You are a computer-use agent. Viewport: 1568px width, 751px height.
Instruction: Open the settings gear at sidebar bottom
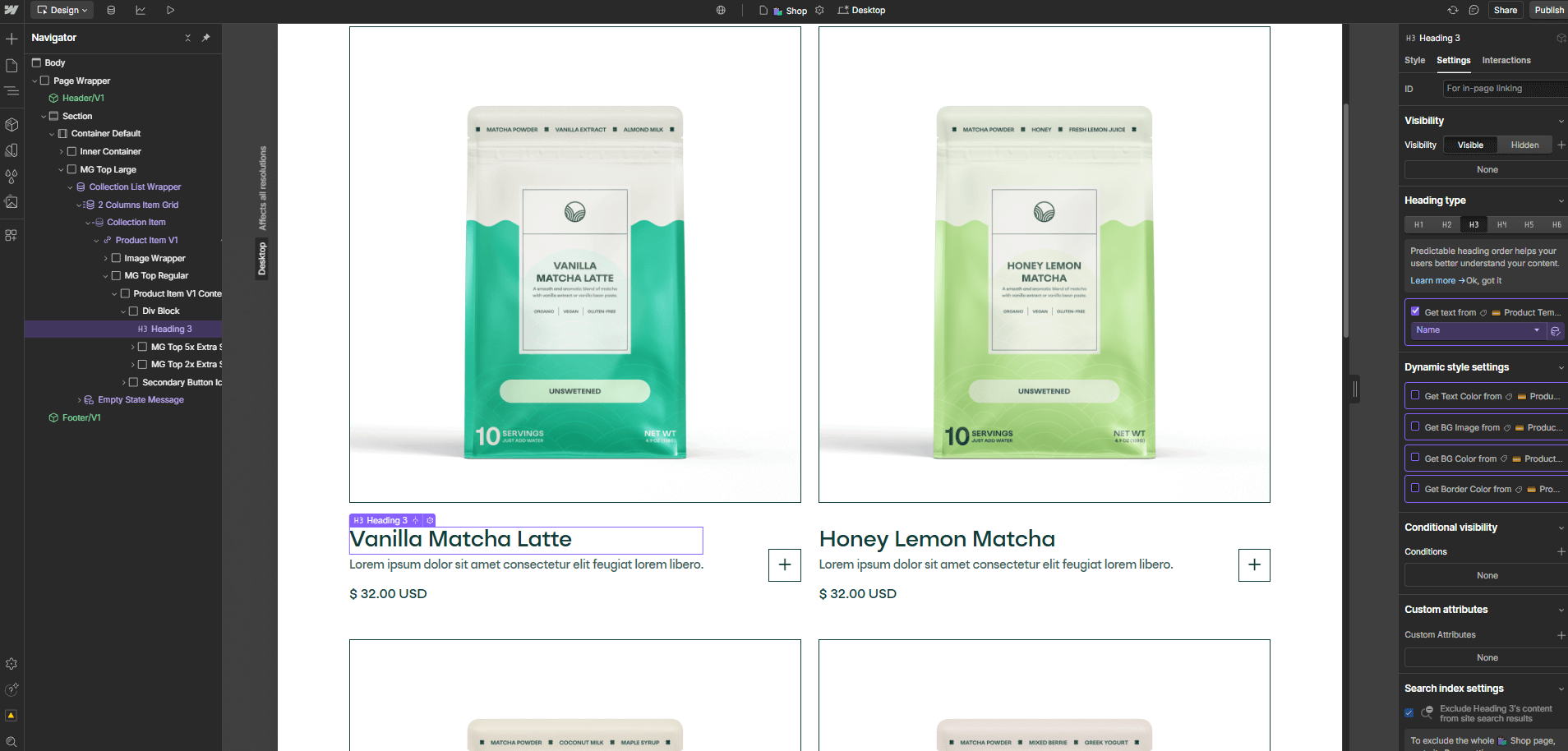[12, 664]
